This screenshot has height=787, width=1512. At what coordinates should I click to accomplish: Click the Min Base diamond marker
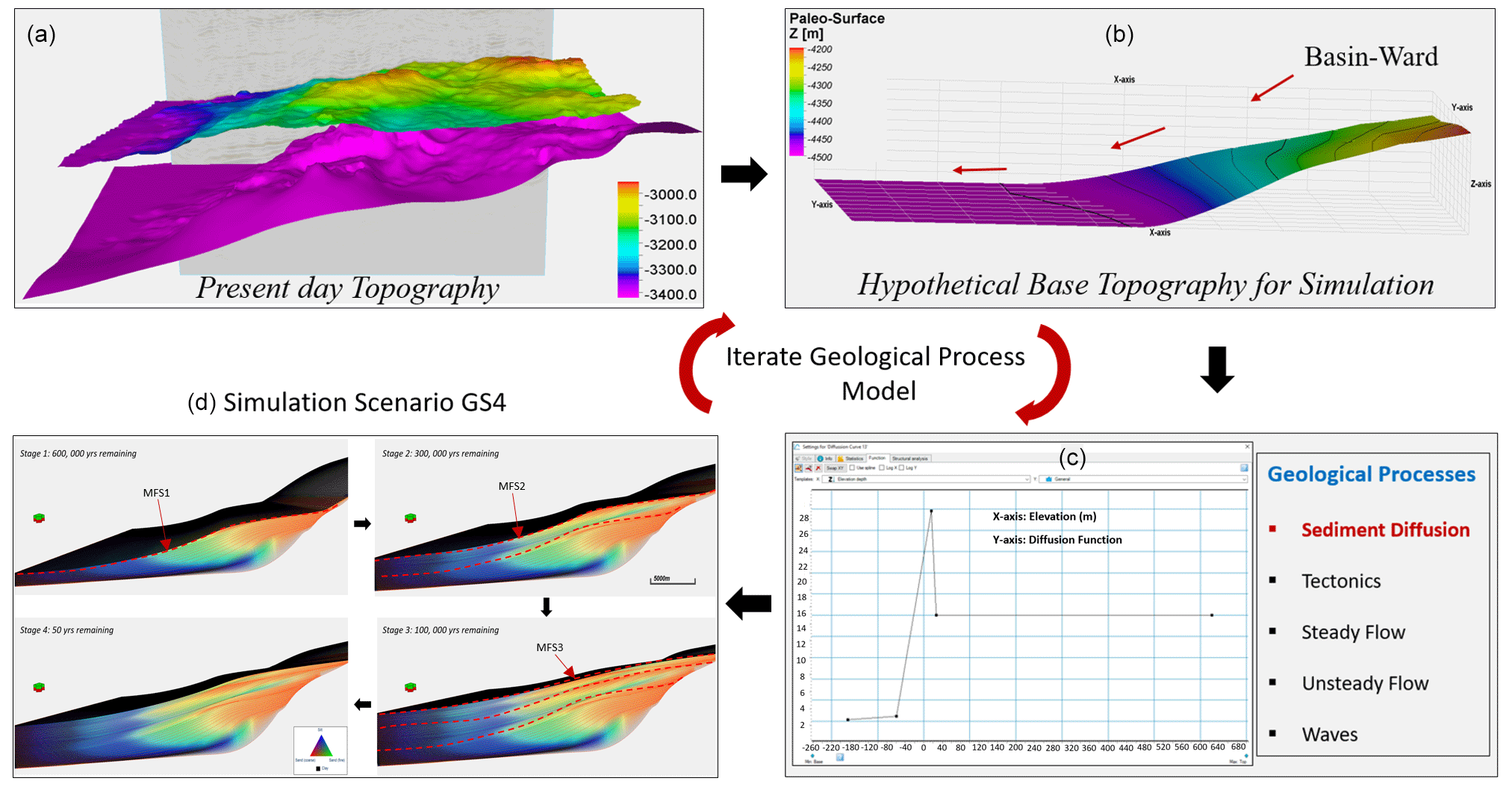pos(812,756)
